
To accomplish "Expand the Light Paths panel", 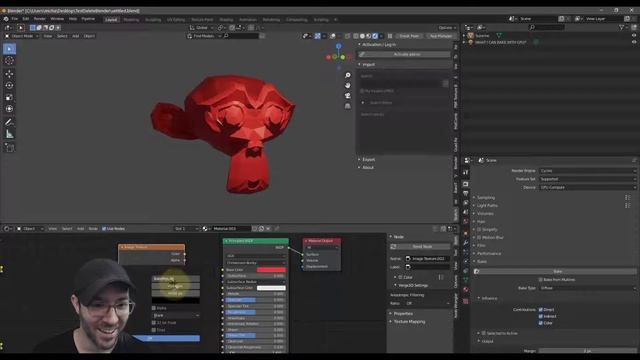I will pos(487,206).
